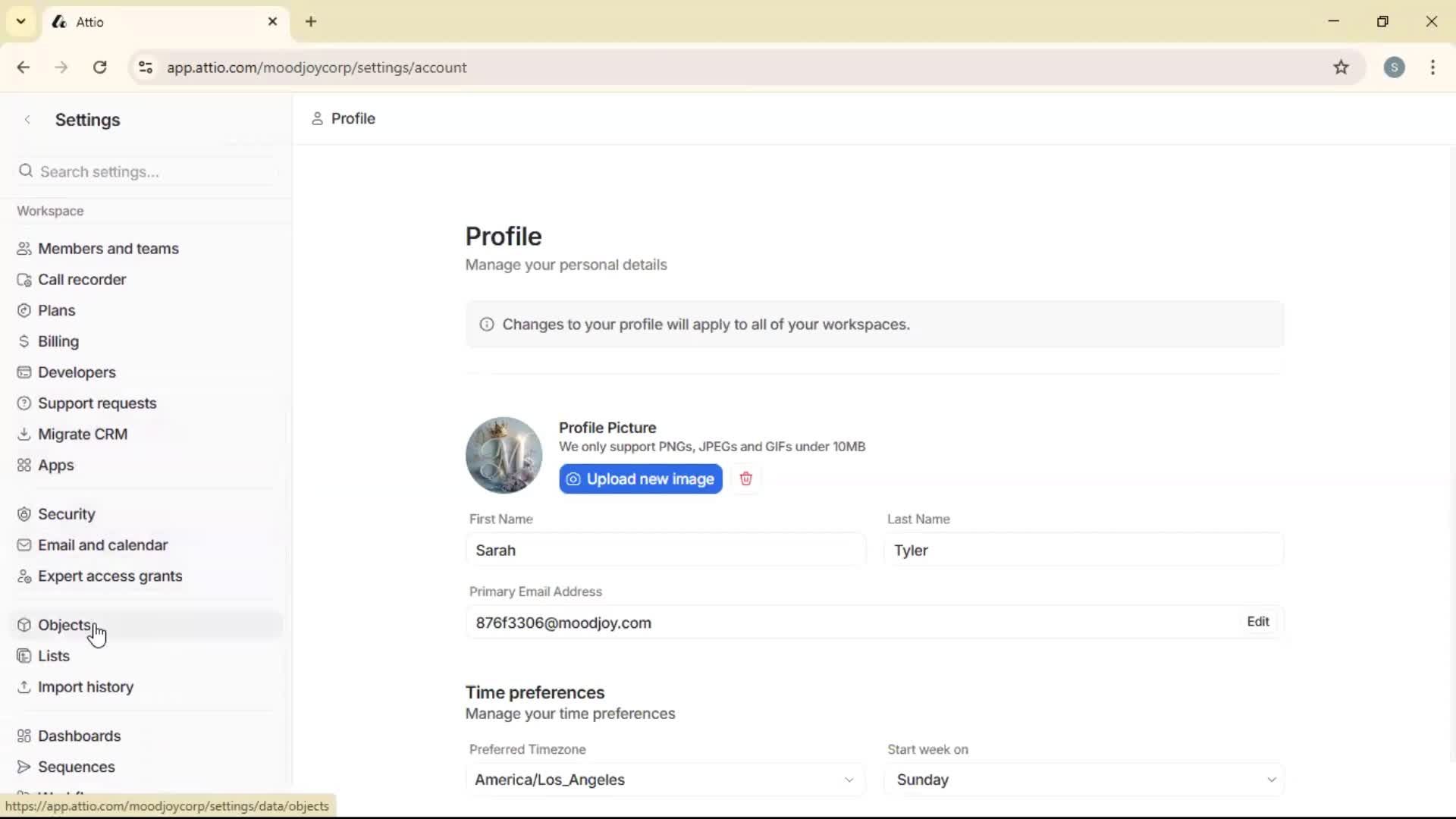Click the Plans icon in the sidebar

(x=24, y=311)
